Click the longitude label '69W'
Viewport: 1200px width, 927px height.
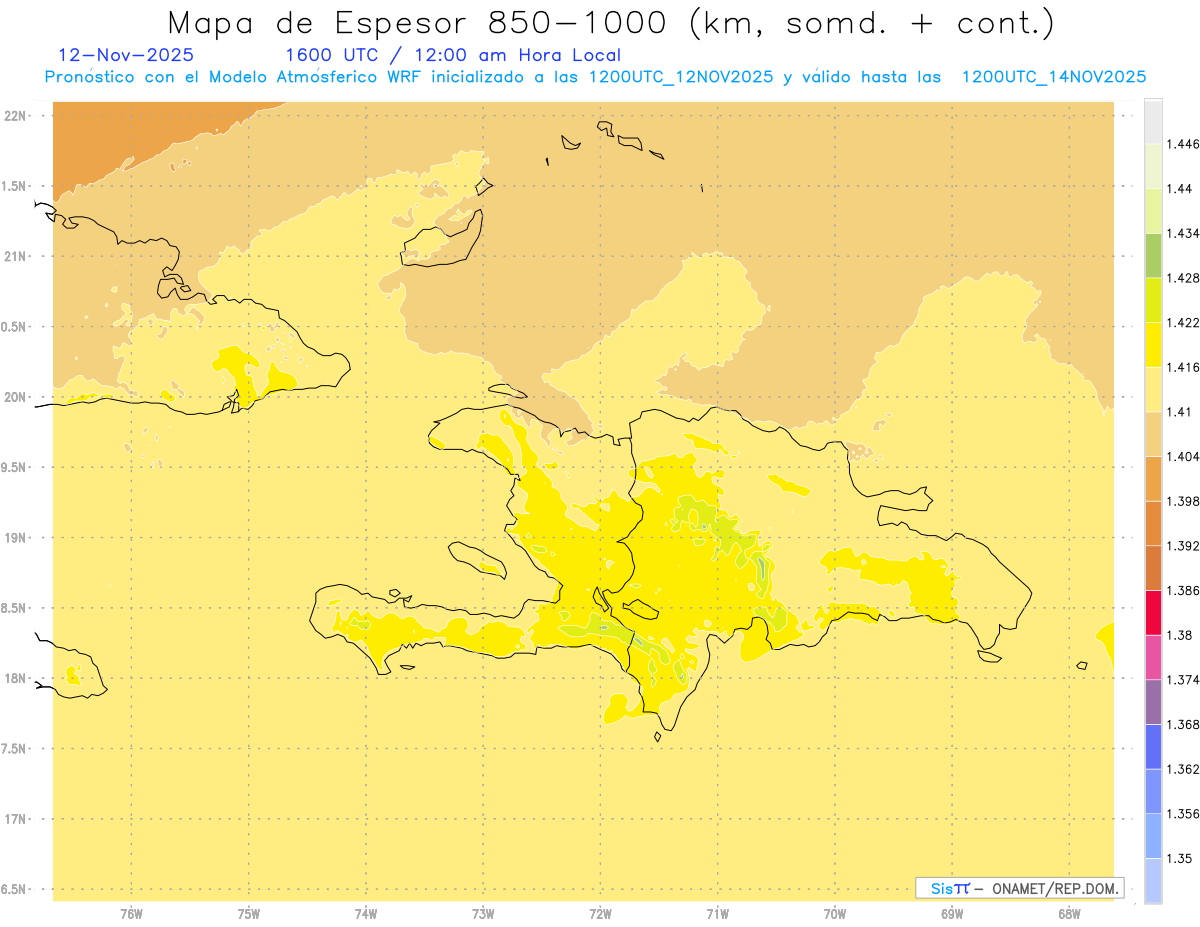[x=952, y=914]
